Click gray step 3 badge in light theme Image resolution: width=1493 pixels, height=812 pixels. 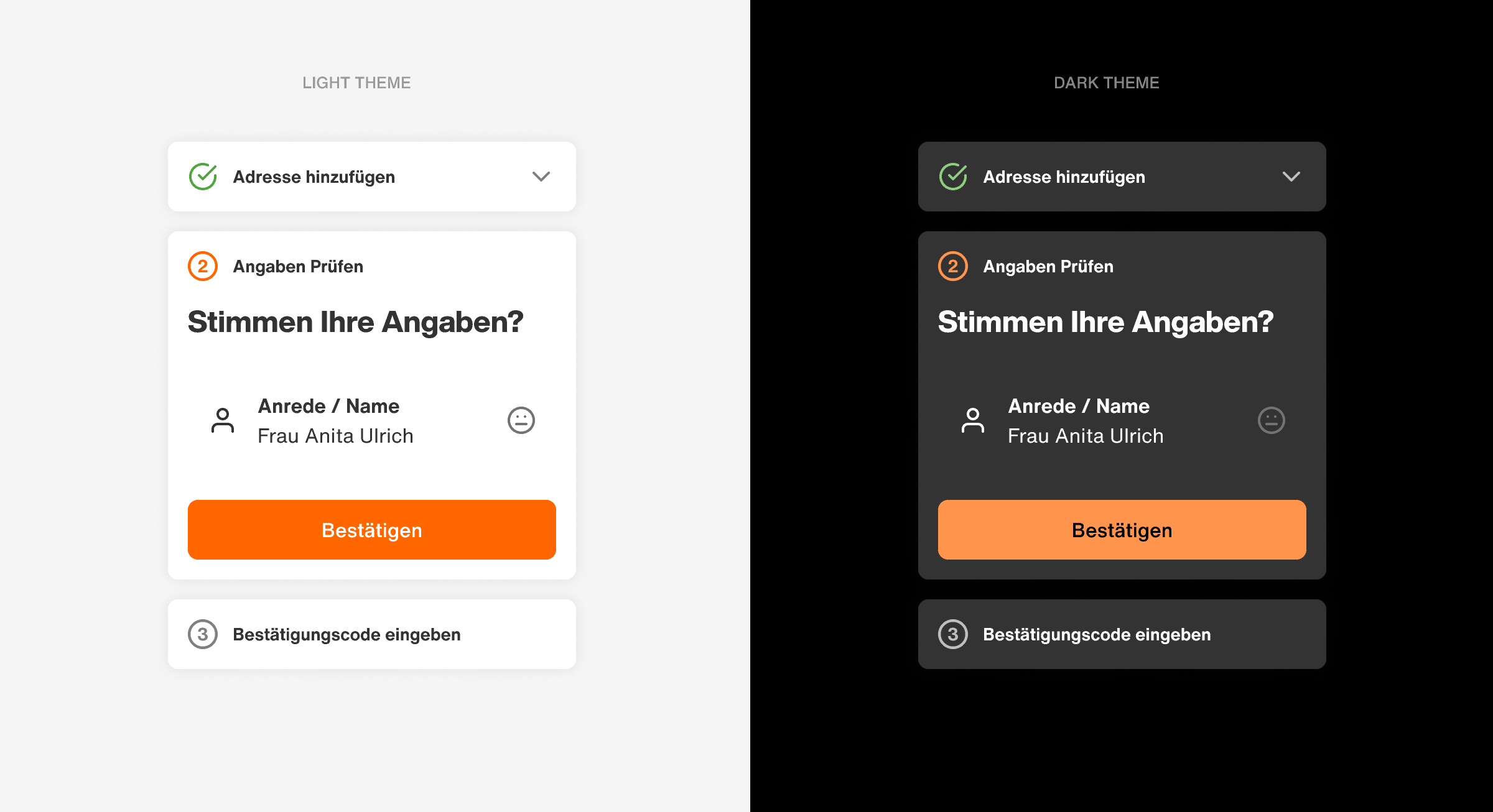[x=203, y=634]
